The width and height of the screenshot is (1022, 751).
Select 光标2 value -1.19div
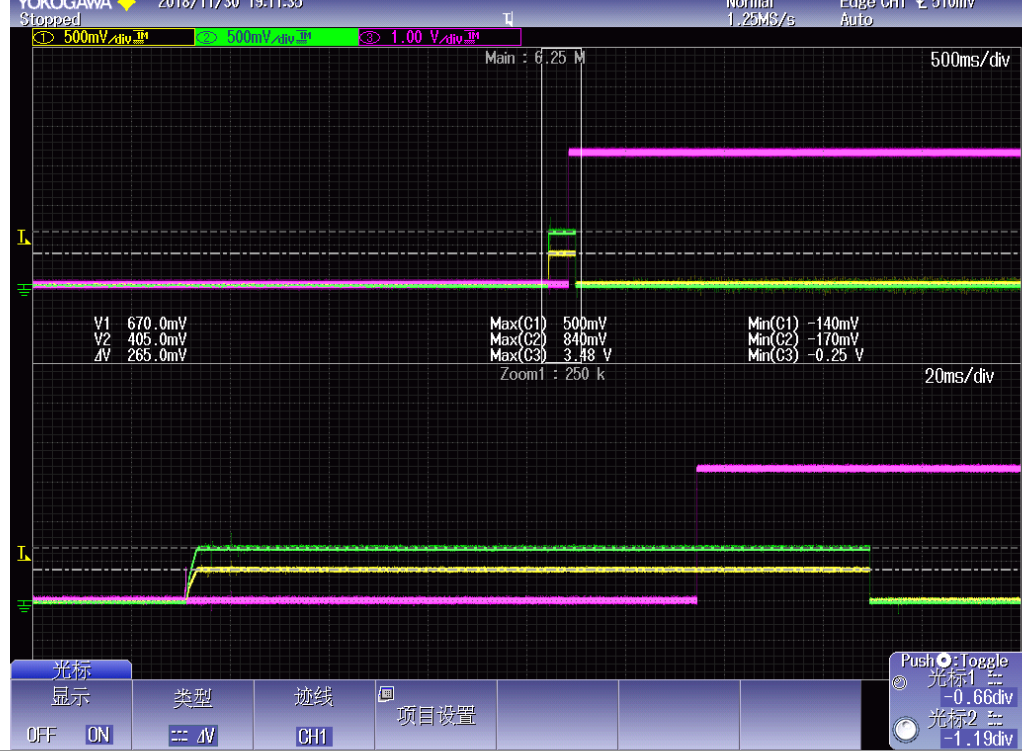978,739
